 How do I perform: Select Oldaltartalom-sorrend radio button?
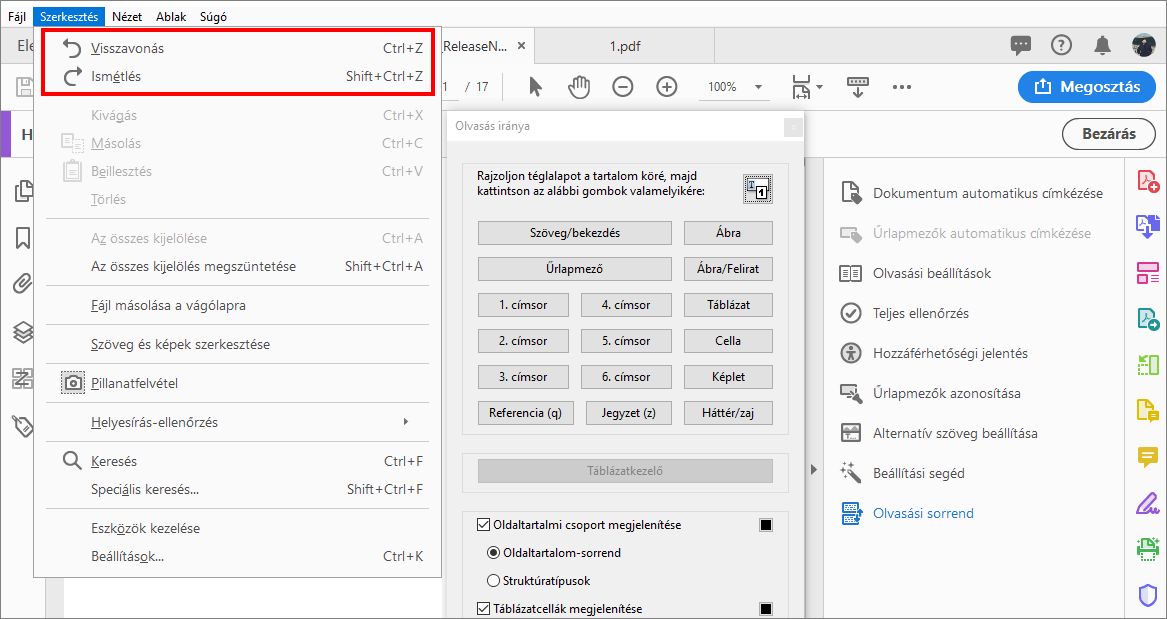(493, 553)
